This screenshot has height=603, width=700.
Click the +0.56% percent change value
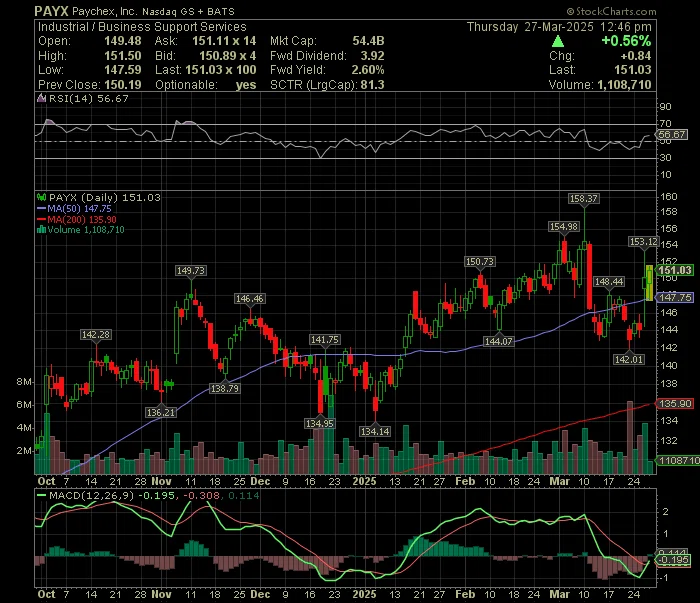point(626,41)
